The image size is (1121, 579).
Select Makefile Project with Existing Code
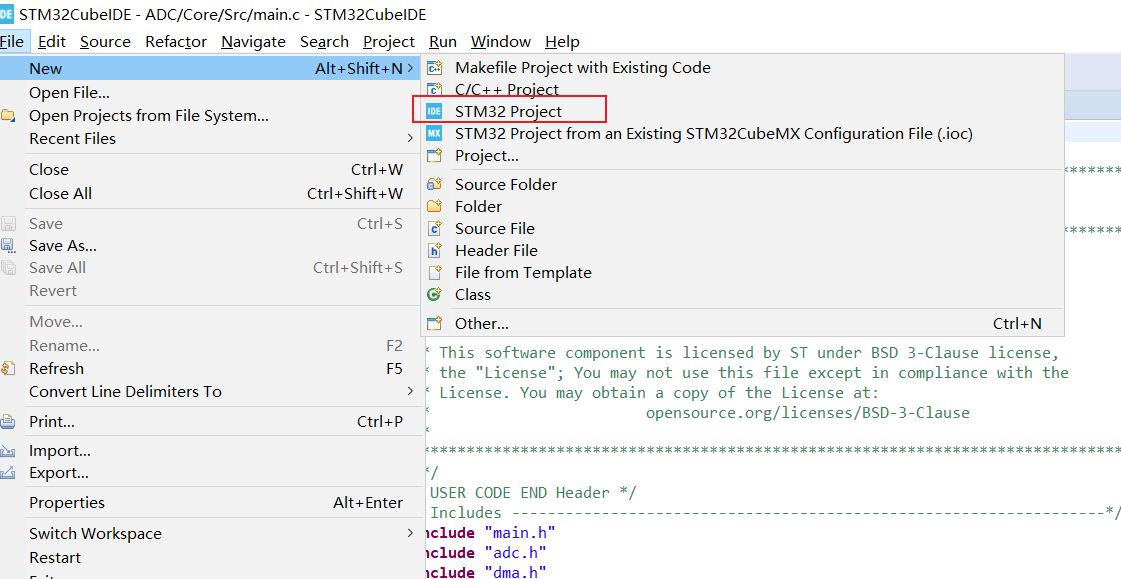pyautogui.click(x=583, y=67)
